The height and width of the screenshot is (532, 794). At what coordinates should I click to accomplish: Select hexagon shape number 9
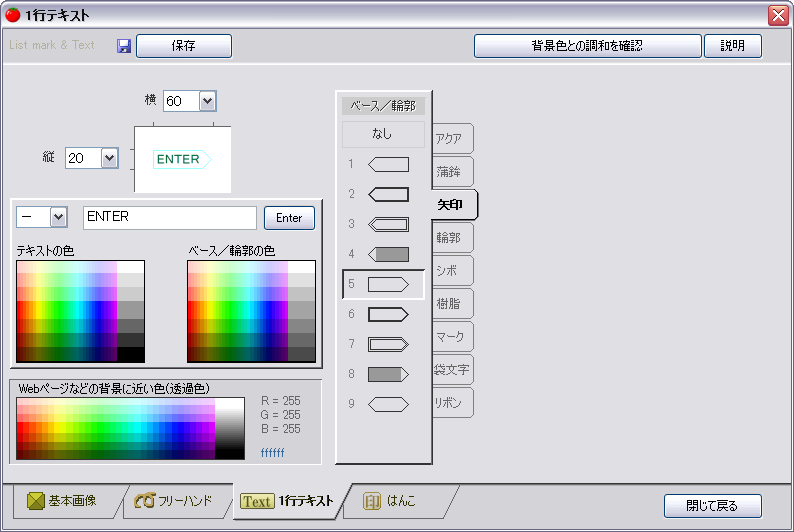(388, 404)
